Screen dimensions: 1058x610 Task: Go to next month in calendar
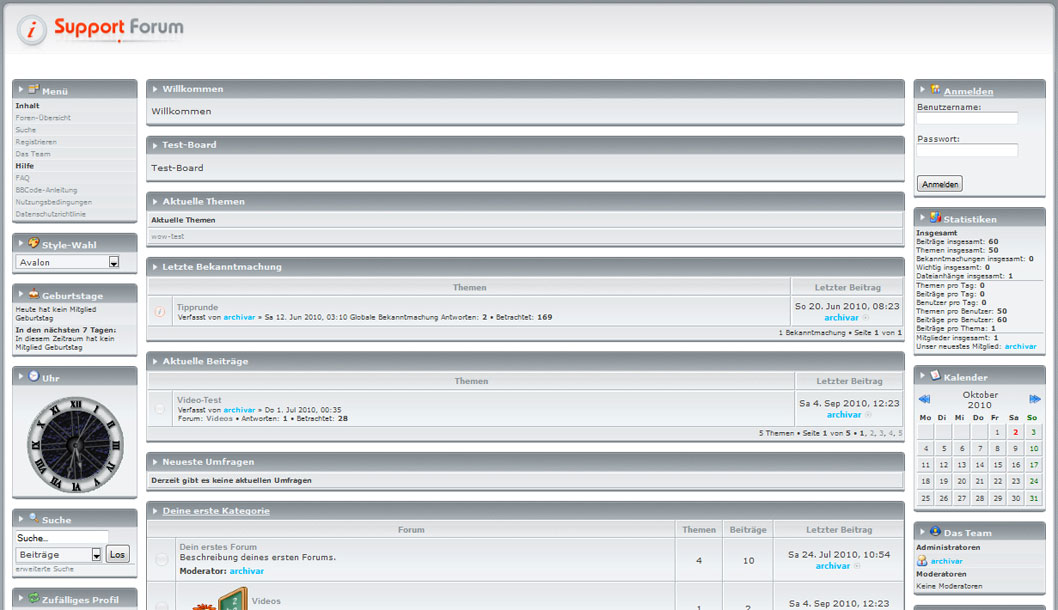1035,399
